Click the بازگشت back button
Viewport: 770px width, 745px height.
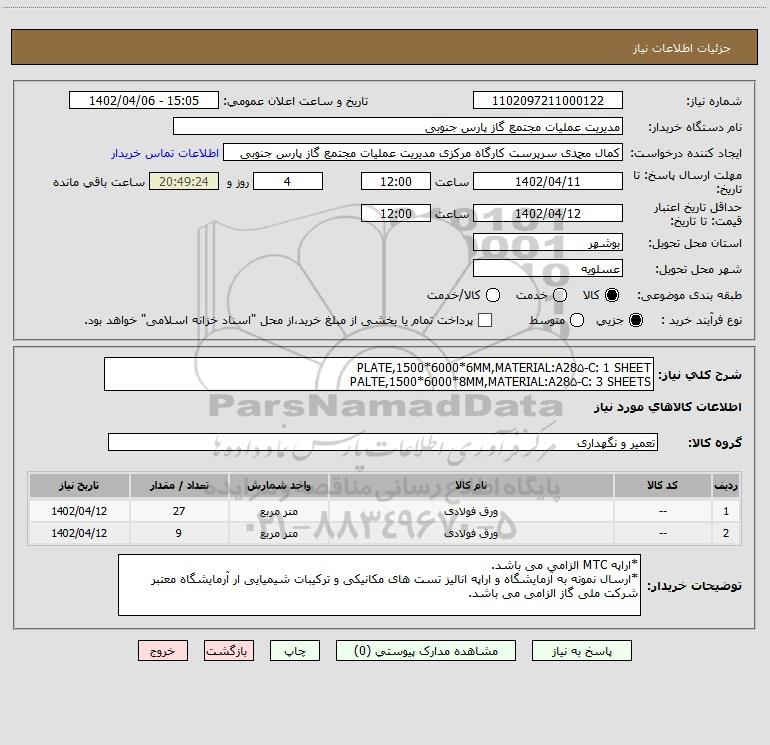point(229,651)
